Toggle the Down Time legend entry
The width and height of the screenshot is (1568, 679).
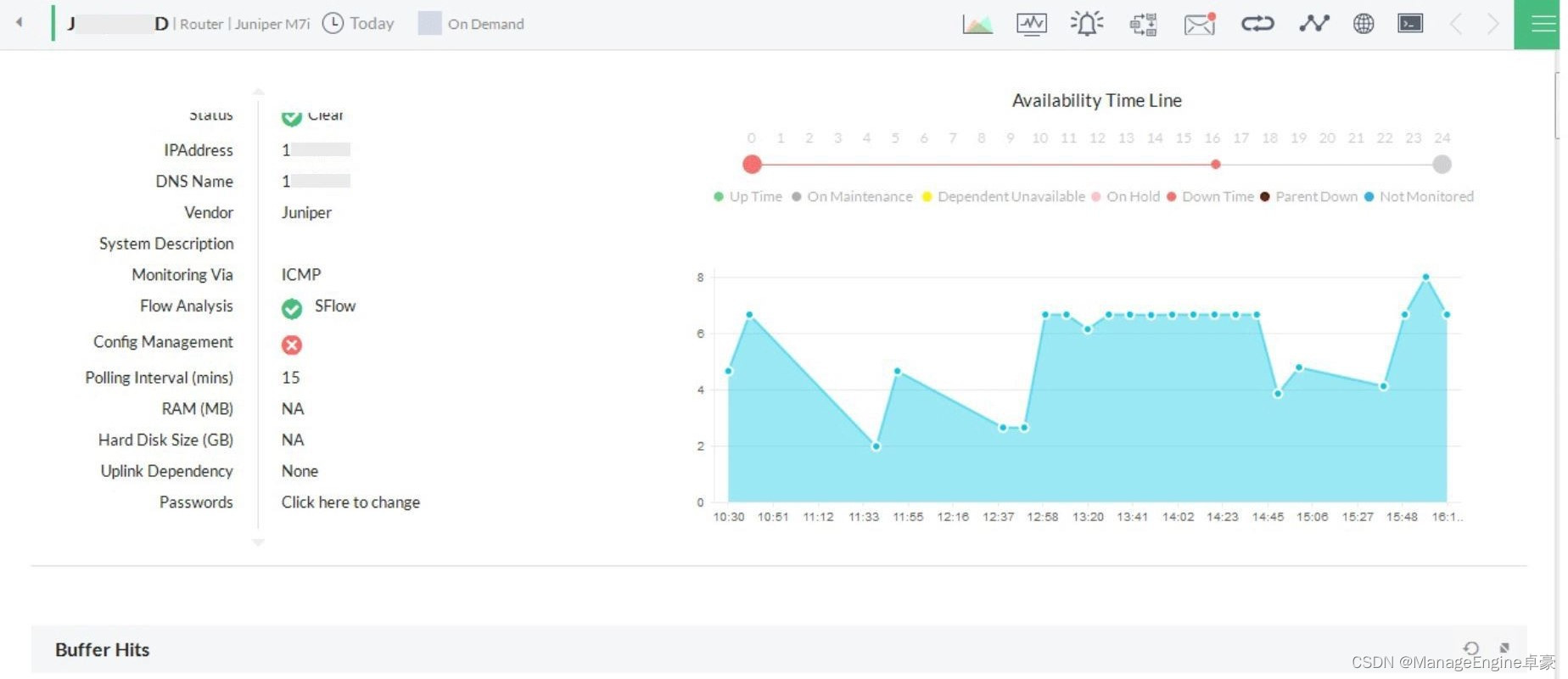[x=1210, y=197]
